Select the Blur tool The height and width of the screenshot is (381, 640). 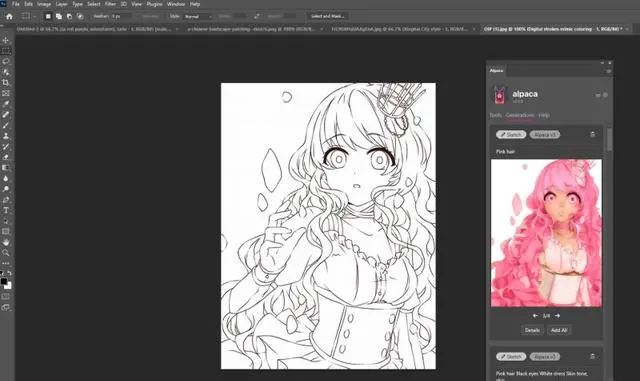click(6, 178)
